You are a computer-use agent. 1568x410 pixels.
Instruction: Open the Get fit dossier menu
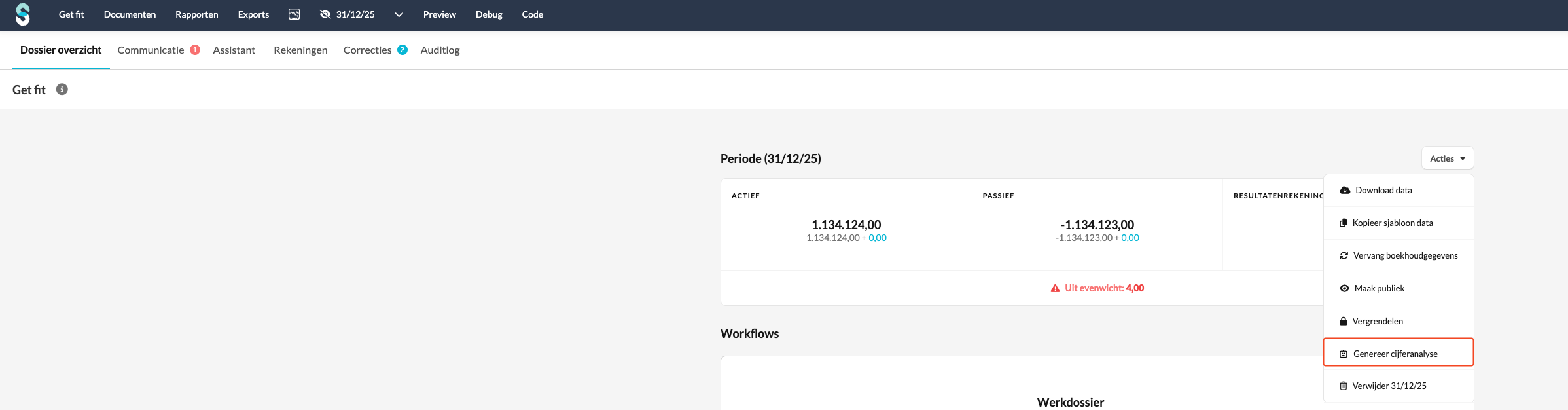[71, 14]
